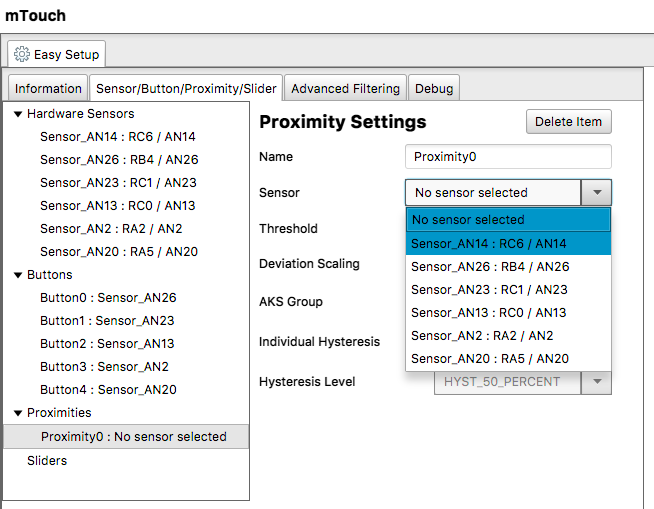Screen dimensions: 654x509
Task: Collapse the Proximities tree node
Action: click(18, 413)
